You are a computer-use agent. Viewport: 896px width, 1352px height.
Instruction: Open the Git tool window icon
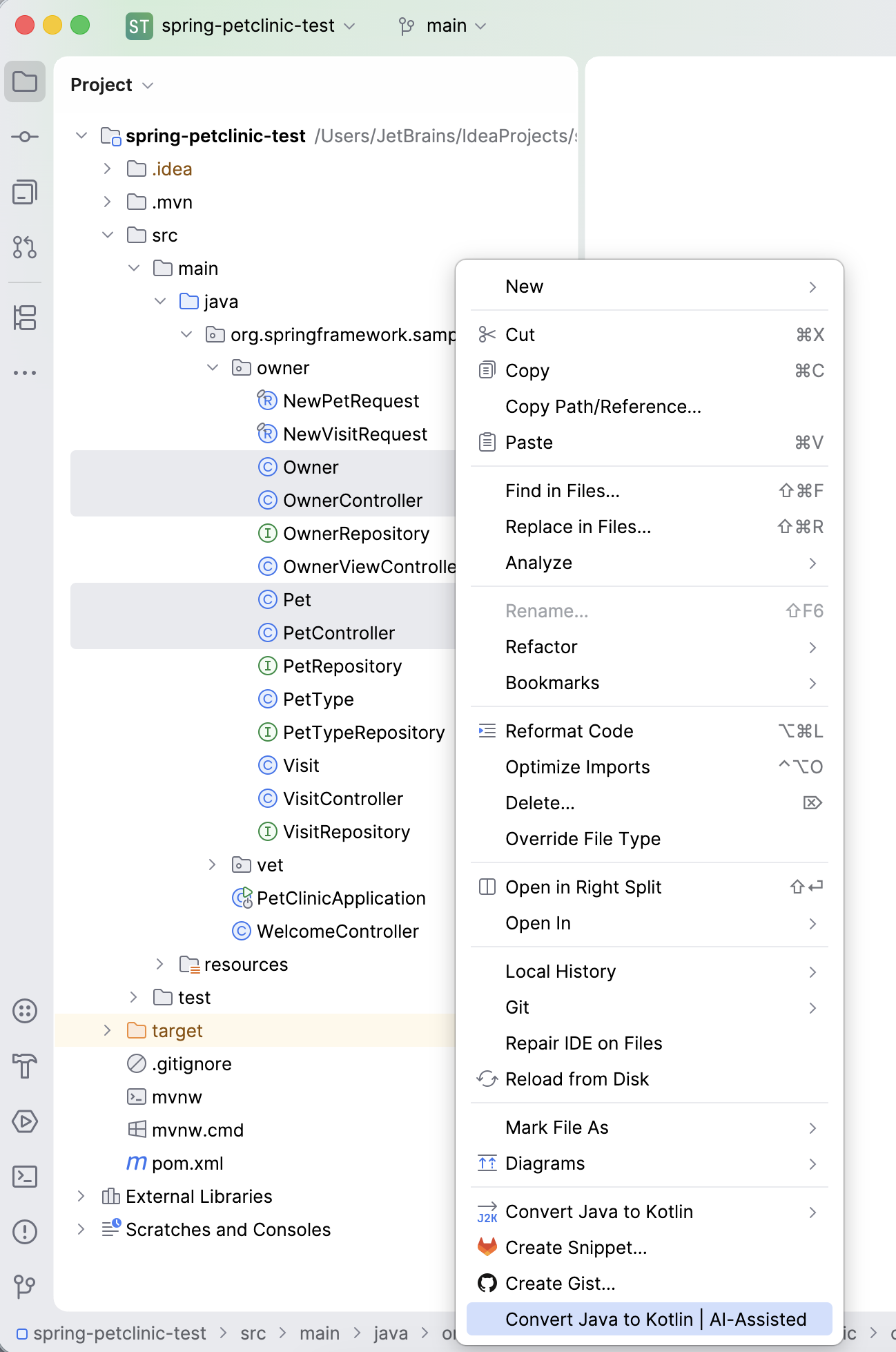(25, 1286)
